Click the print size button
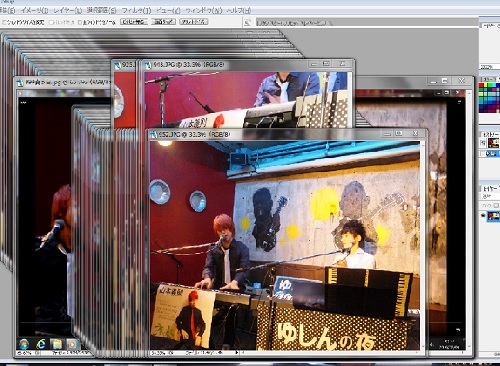This screenshot has height=366, width=500. 193,22
